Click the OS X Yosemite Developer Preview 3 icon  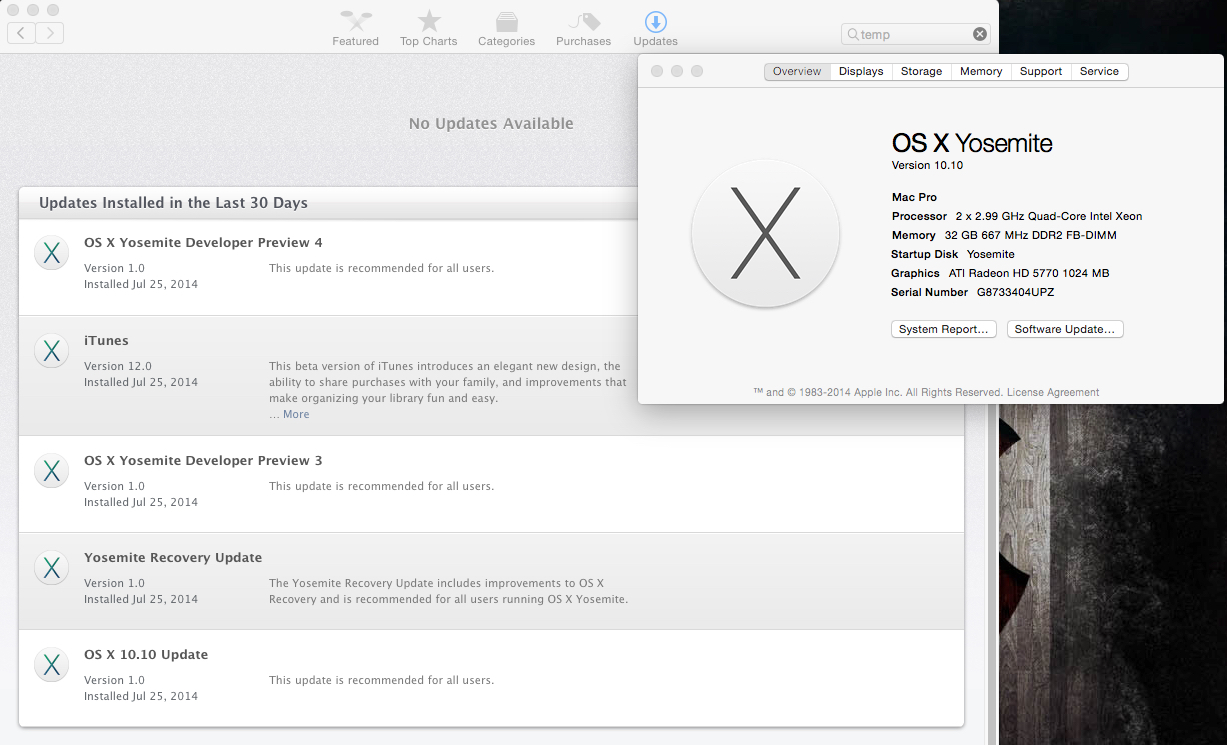(51, 471)
